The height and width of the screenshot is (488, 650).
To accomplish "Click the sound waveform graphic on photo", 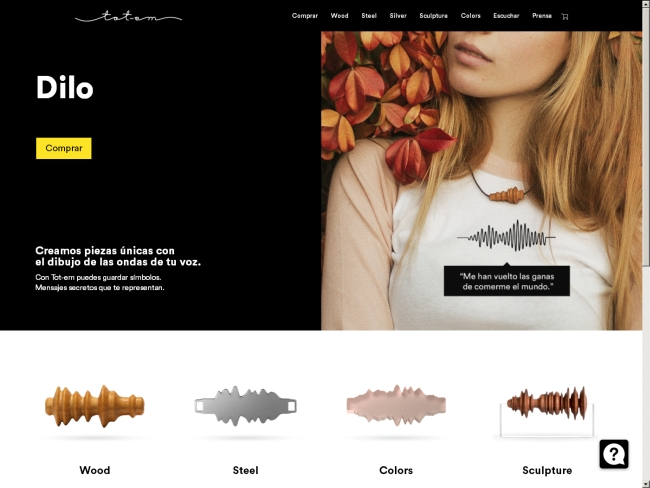I will pyautogui.click(x=506, y=236).
